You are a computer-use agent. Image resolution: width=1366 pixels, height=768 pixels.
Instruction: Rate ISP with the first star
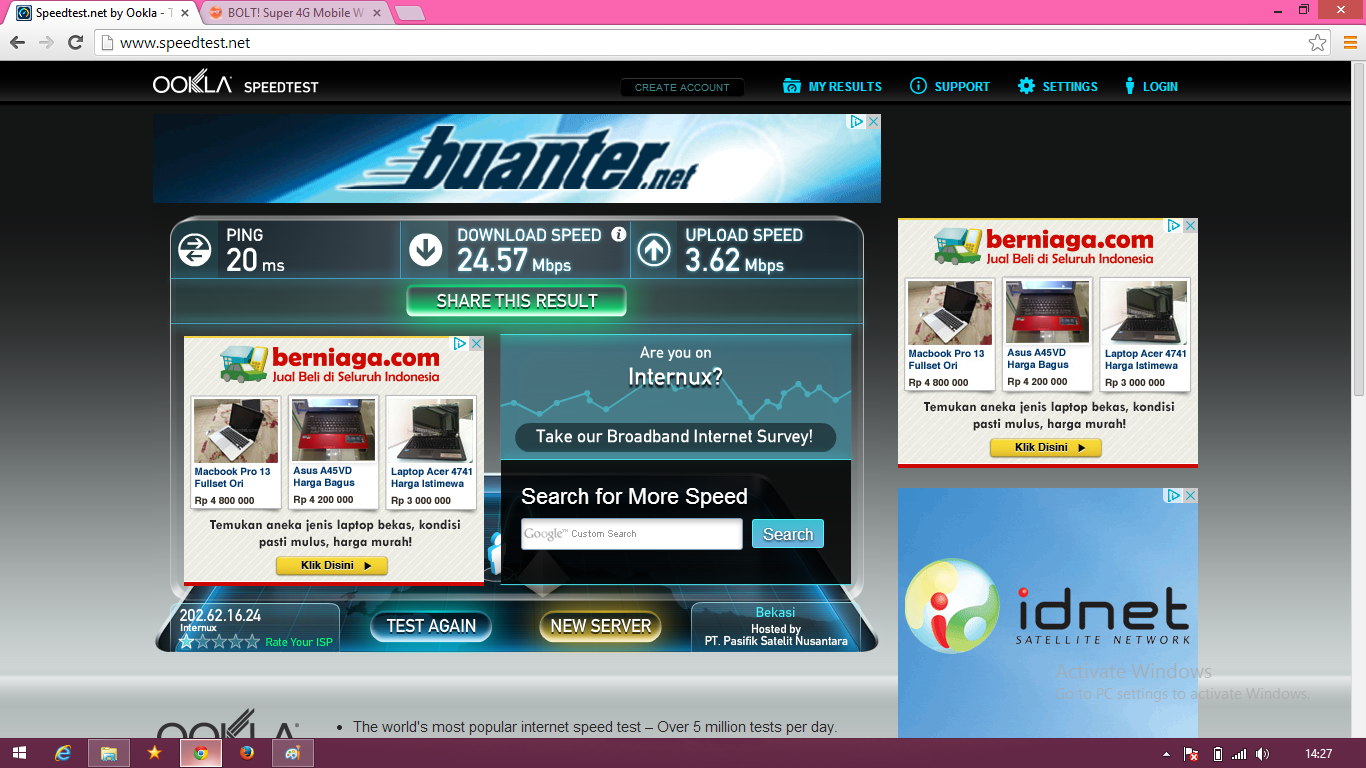[x=186, y=641]
